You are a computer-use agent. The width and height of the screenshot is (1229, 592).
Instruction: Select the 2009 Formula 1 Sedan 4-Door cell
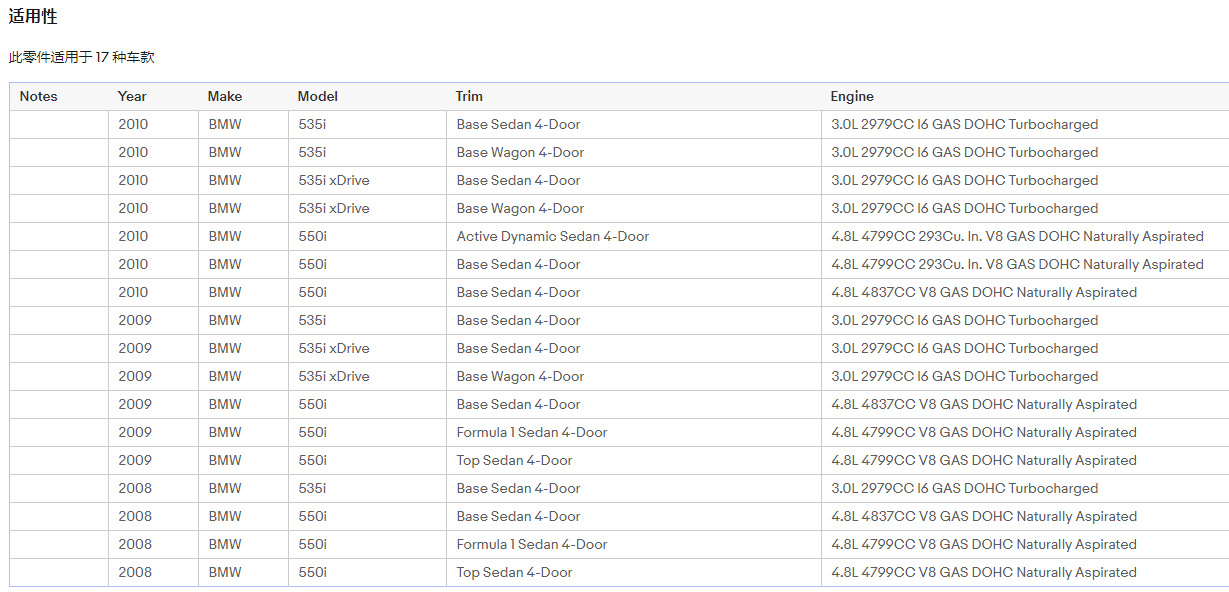(532, 433)
